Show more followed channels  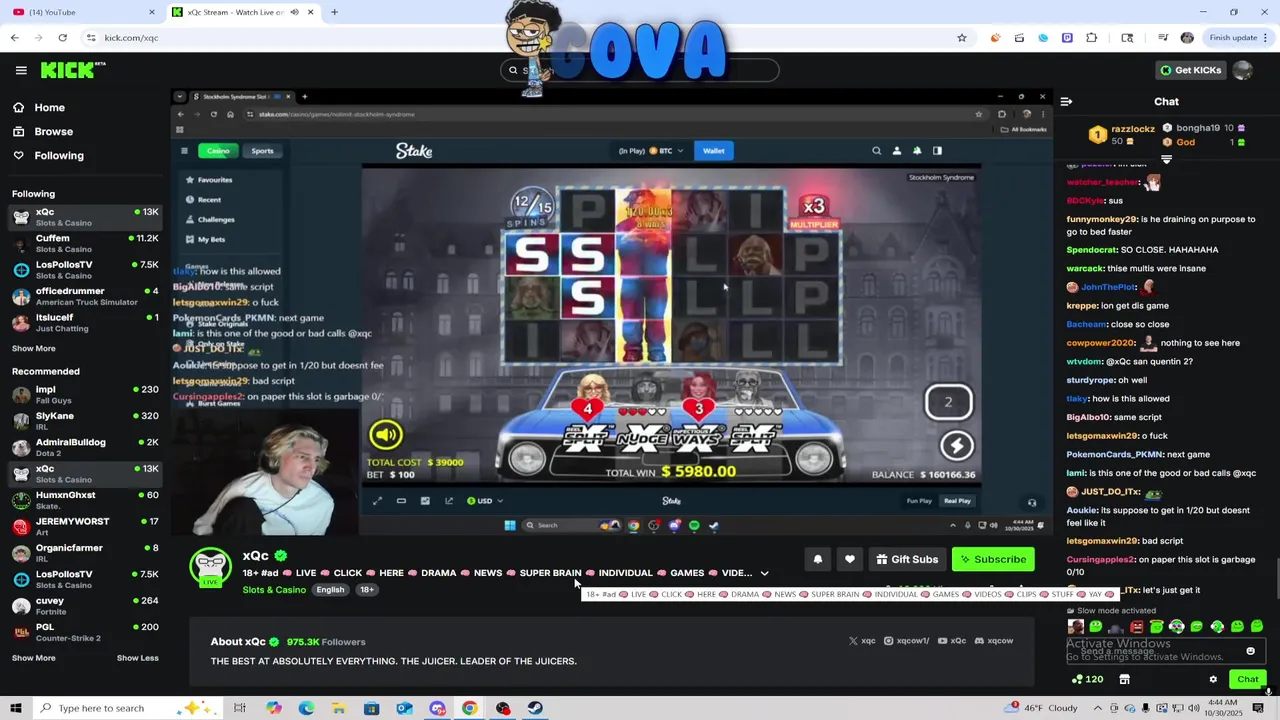click(34, 348)
